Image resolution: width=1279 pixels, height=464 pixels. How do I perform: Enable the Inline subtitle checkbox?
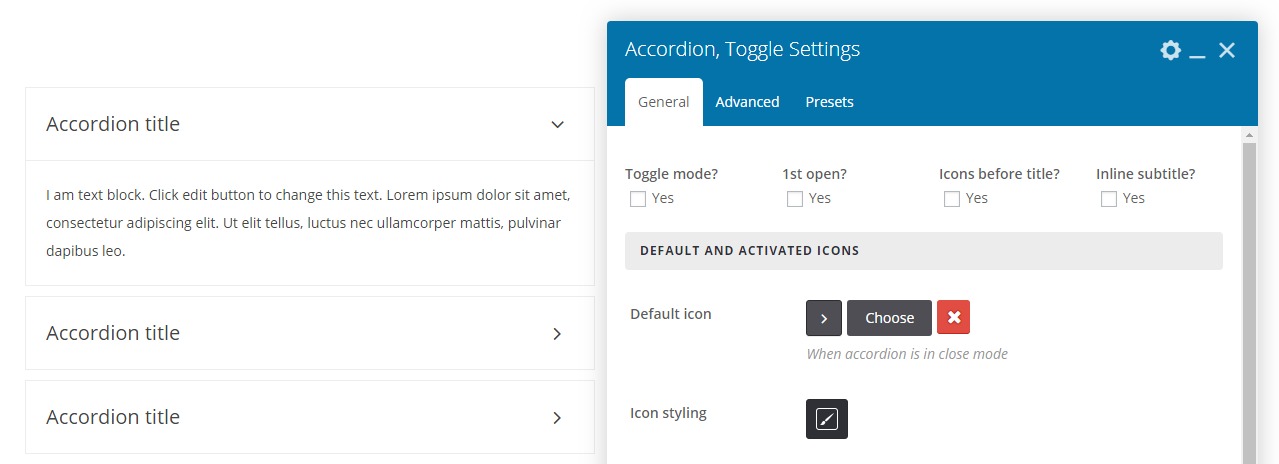[1109, 199]
